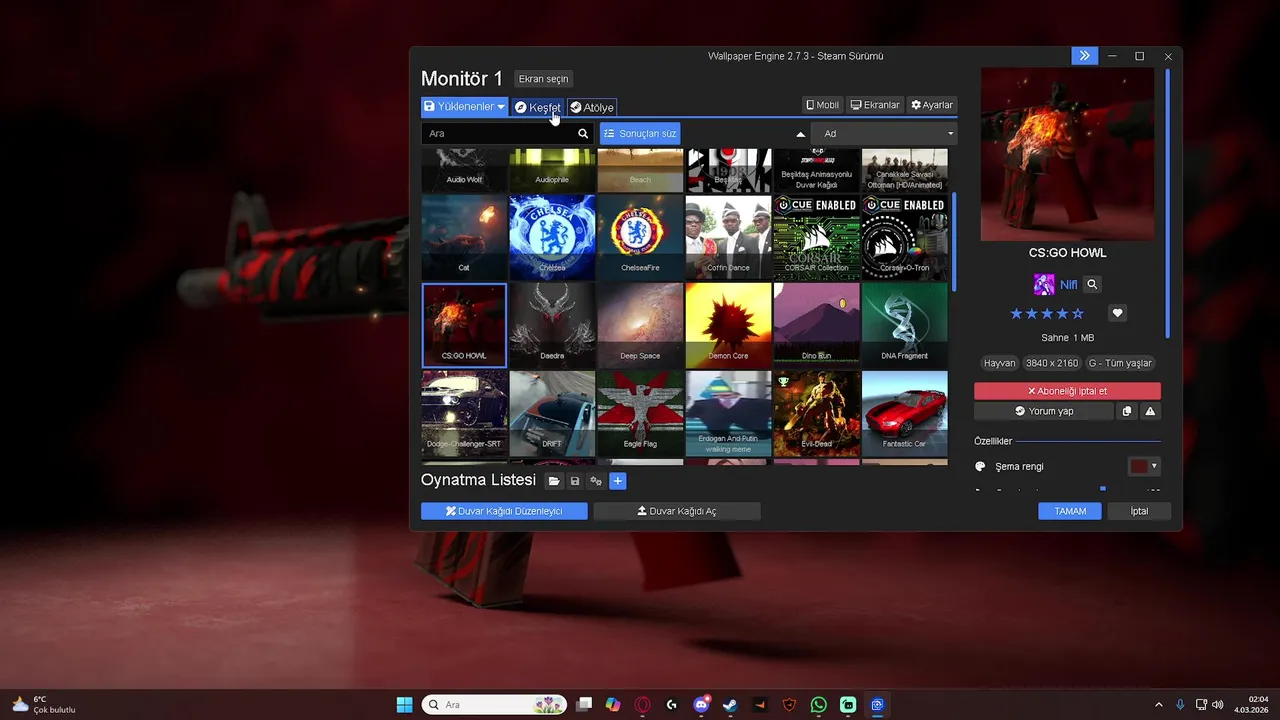1280x720 pixels.
Task: Collapse side panel with double-chevron button
Action: pyautogui.click(x=1084, y=56)
